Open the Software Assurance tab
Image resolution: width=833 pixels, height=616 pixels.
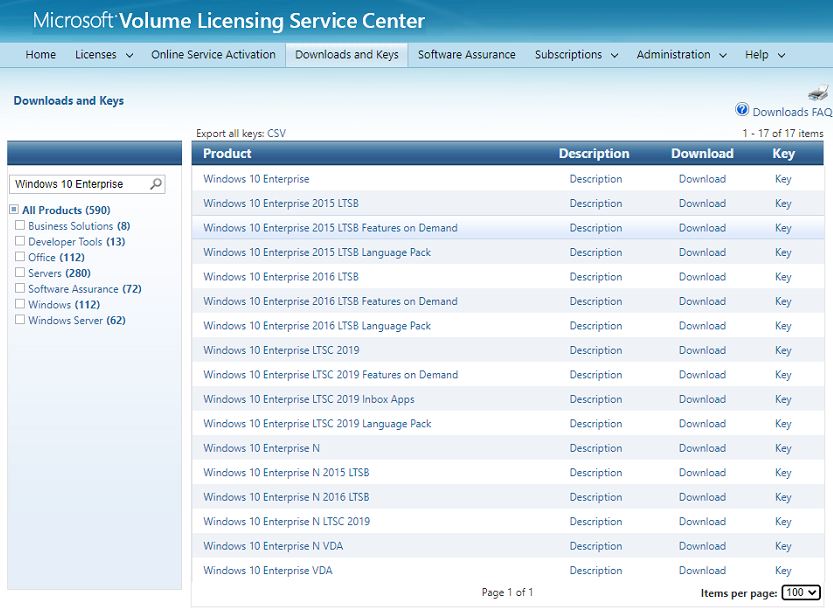466,55
